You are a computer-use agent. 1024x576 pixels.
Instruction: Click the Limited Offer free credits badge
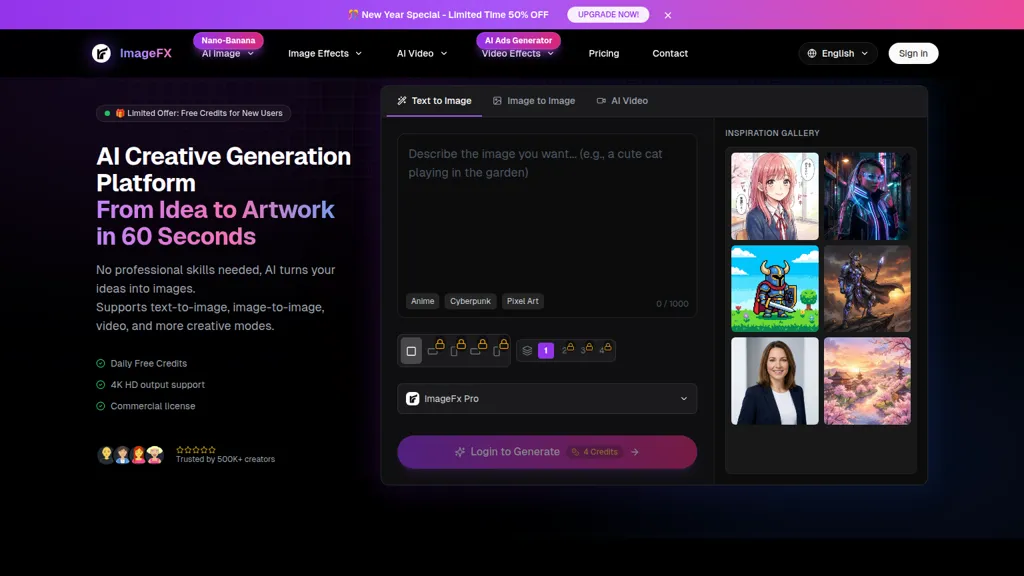click(x=193, y=113)
